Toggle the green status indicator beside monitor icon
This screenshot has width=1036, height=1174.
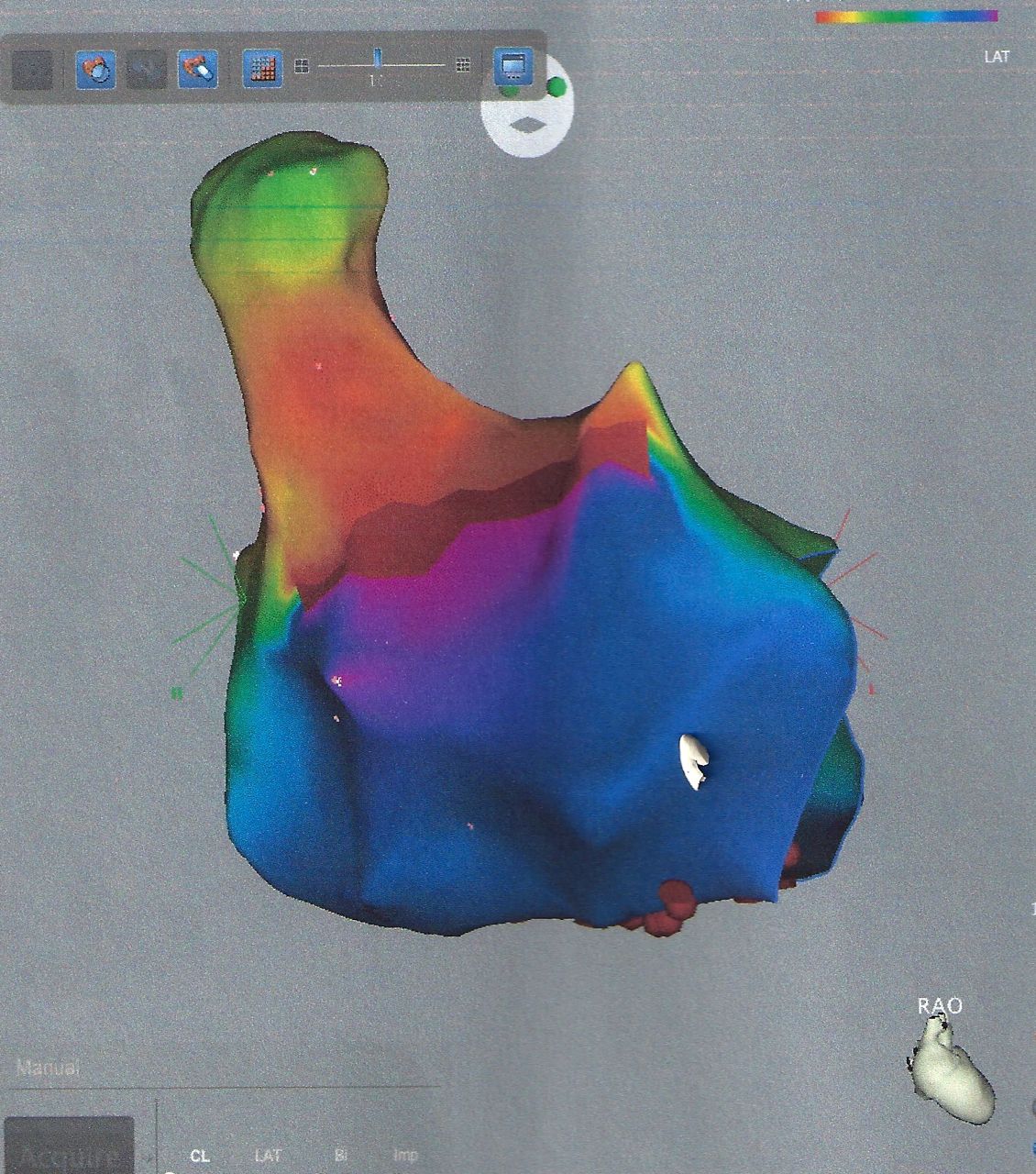(x=558, y=85)
